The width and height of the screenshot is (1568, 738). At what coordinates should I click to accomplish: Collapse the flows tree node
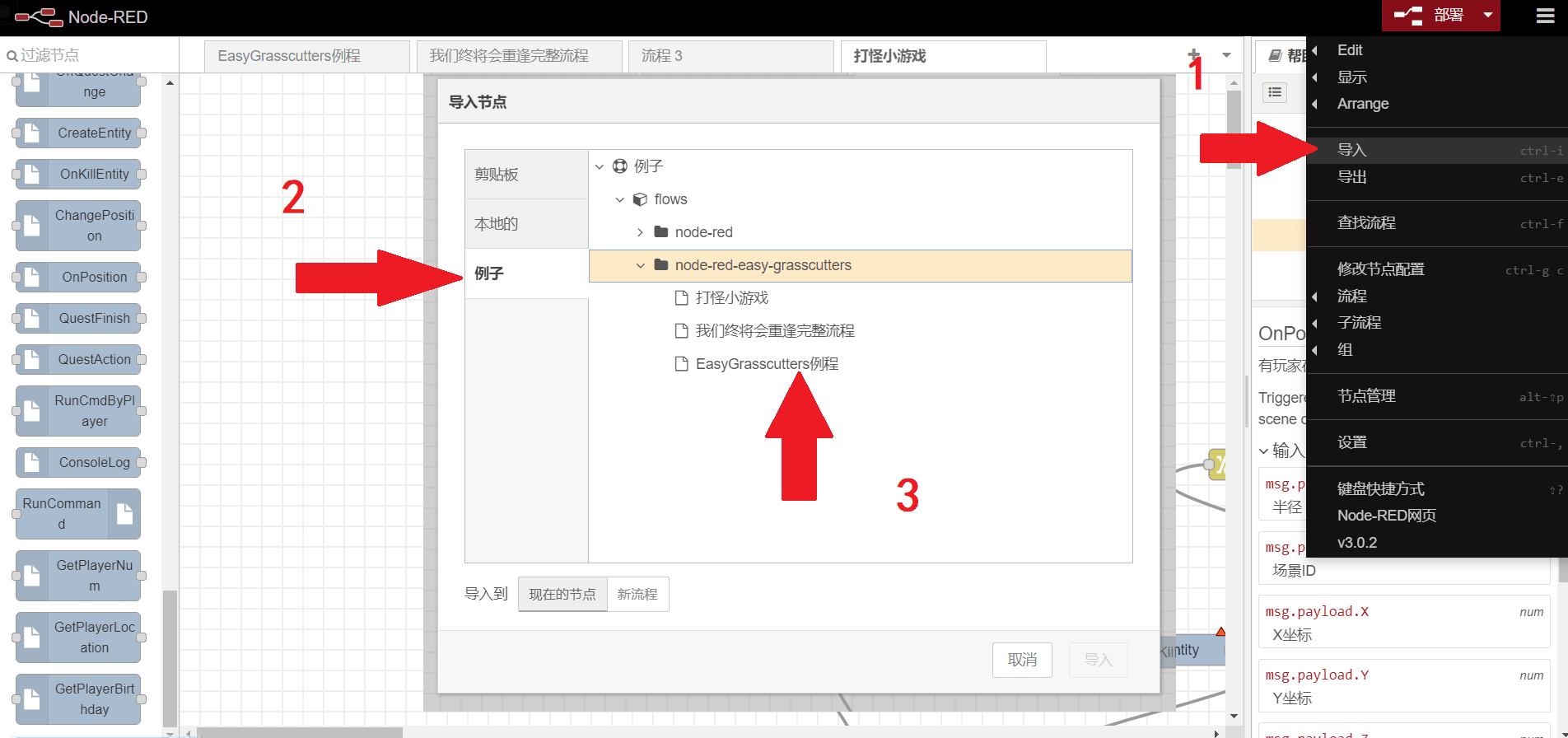coord(620,199)
